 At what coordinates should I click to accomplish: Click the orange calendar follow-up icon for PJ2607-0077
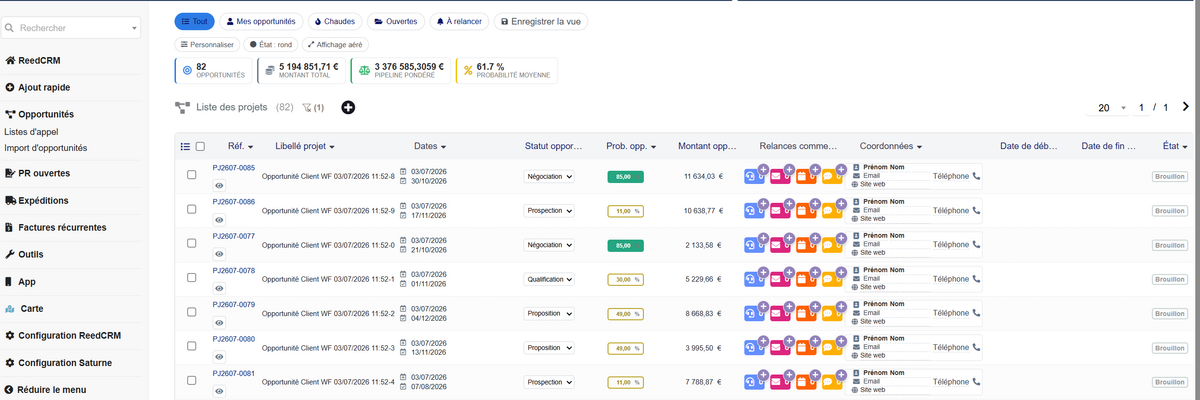pos(805,245)
